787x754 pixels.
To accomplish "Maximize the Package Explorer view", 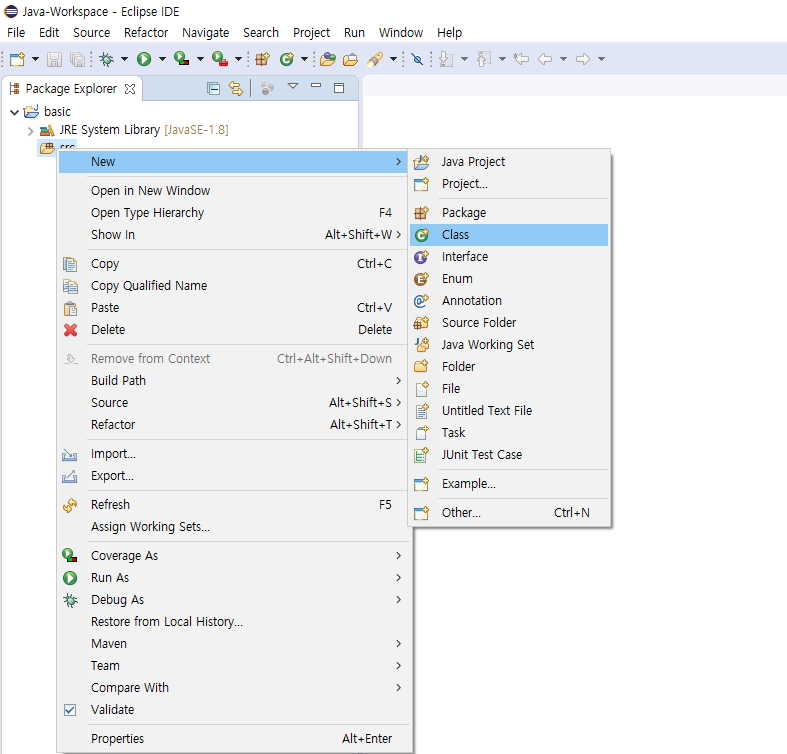I will pyautogui.click(x=339, y=88).
